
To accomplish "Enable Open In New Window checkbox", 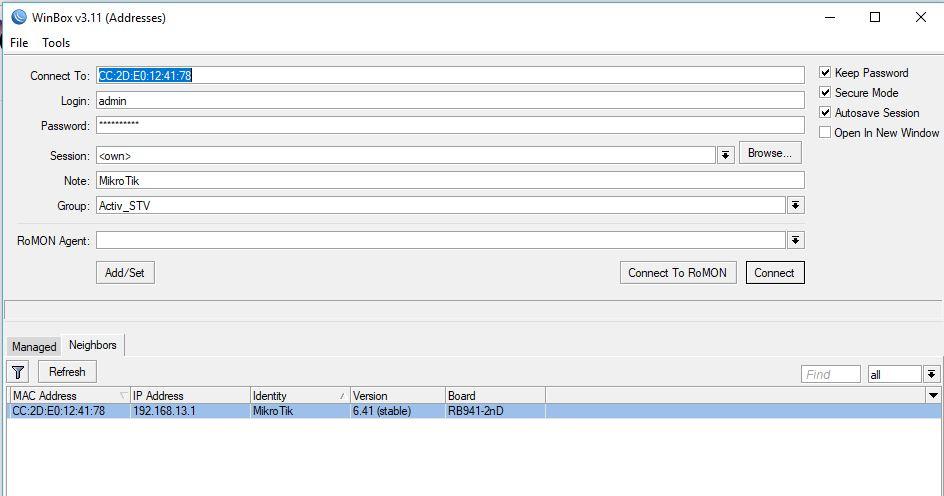I will (x=825, y=132).
